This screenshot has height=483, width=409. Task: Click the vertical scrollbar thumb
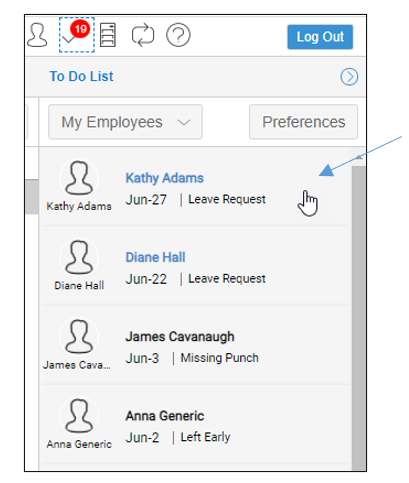point(359,318)
